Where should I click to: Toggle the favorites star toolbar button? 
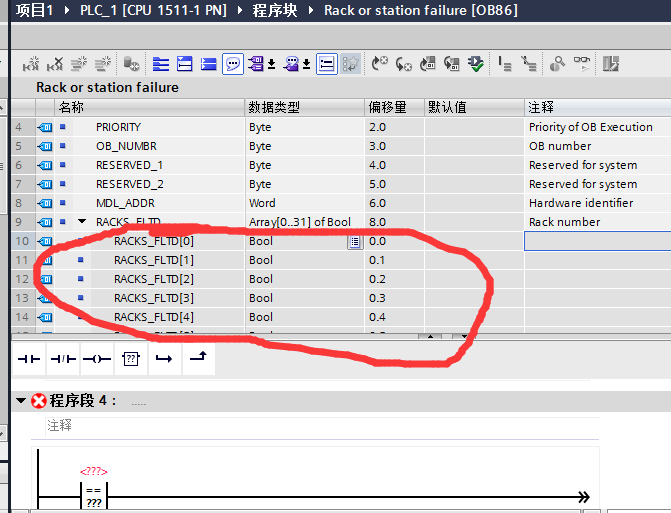[350, 64]
